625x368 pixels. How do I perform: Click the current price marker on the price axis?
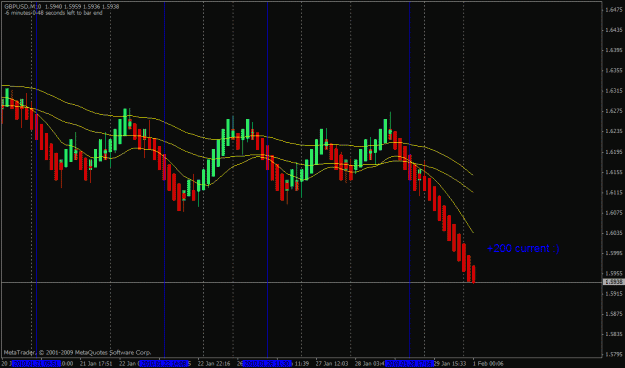tap(614, 282)
